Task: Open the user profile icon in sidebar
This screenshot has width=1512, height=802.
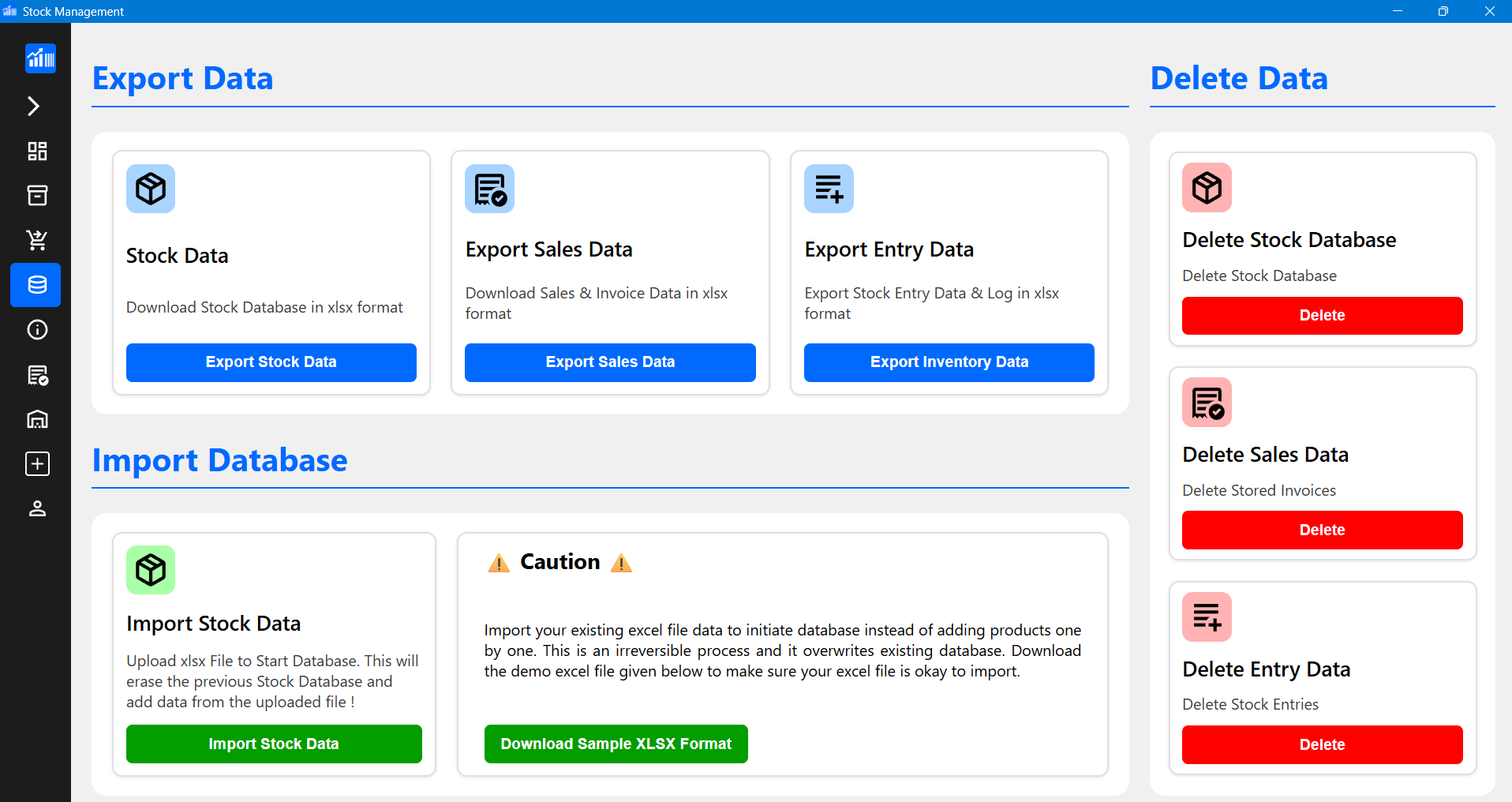Action: pyautogui.click(x=37, y=509)
